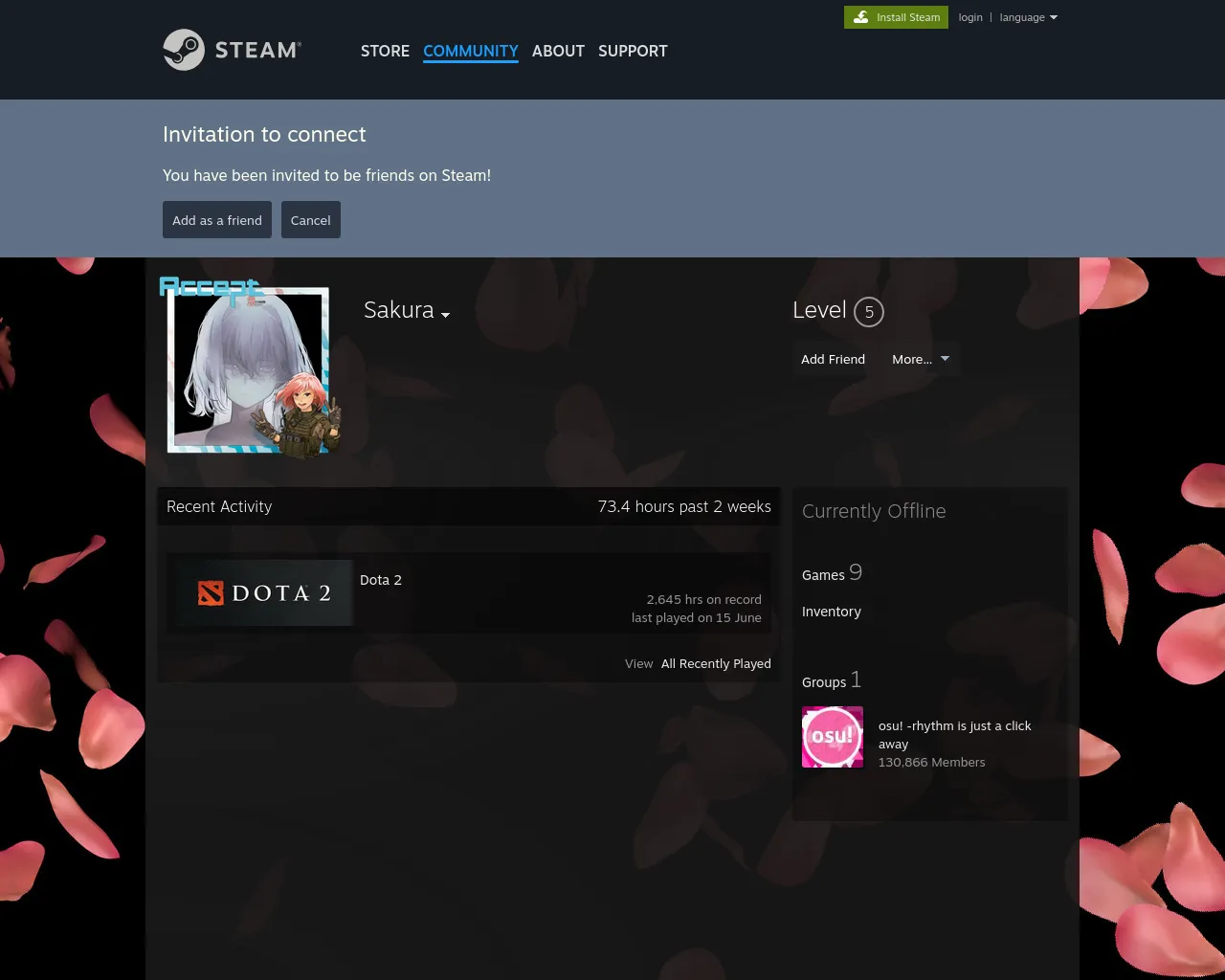Open the Games count link

click(x=832, y=573)
